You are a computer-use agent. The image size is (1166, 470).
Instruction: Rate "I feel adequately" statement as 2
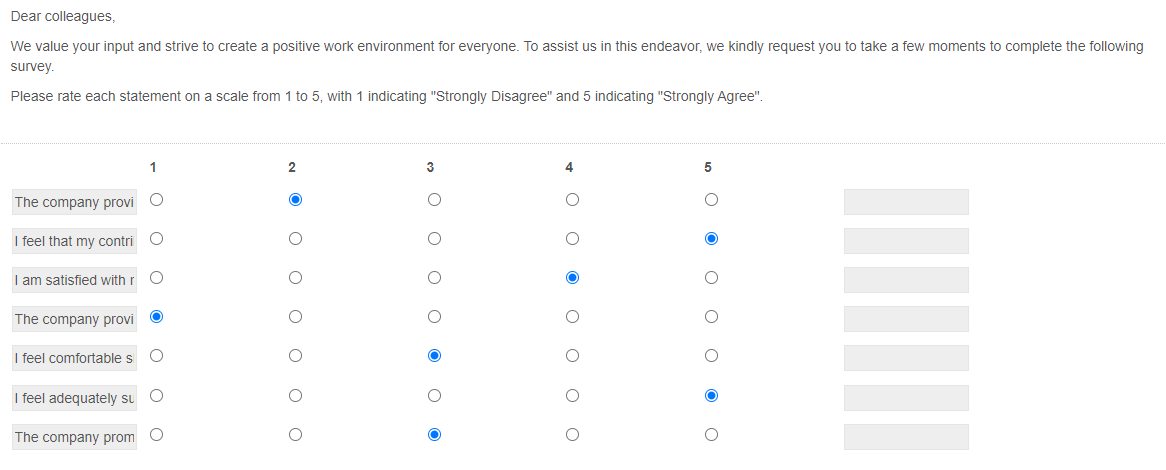coord(295,396)
